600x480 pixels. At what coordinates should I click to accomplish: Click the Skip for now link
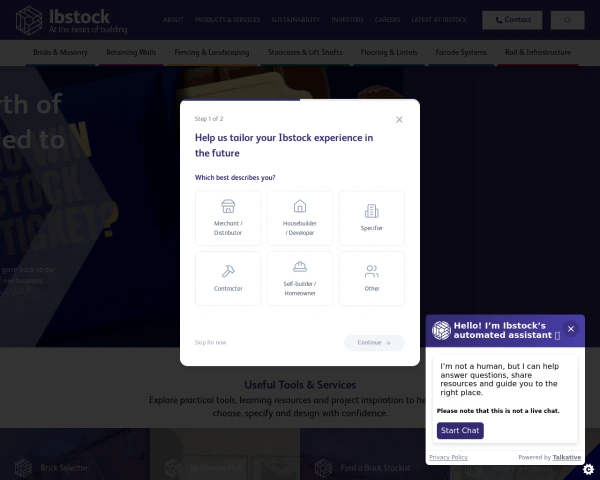[x=210, y=343]
